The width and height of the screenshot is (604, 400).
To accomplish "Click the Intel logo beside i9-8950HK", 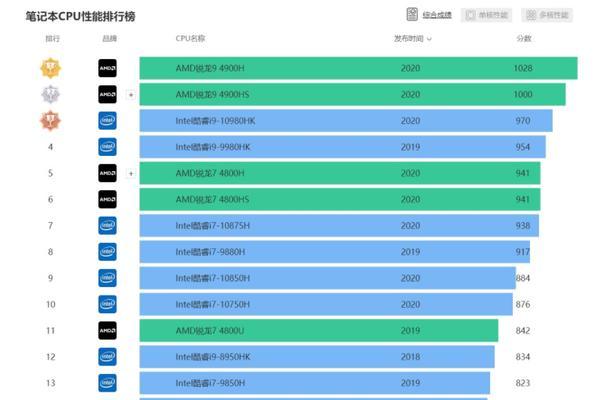I will tap(107, 356).
